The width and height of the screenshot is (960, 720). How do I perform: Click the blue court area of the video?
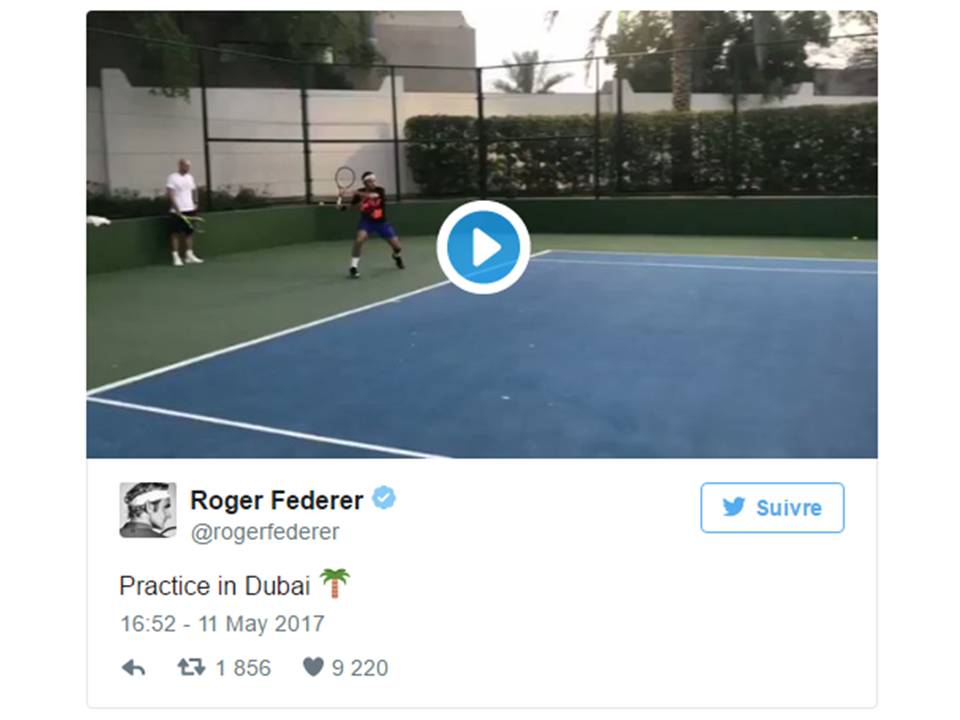(x=600, y=360)
